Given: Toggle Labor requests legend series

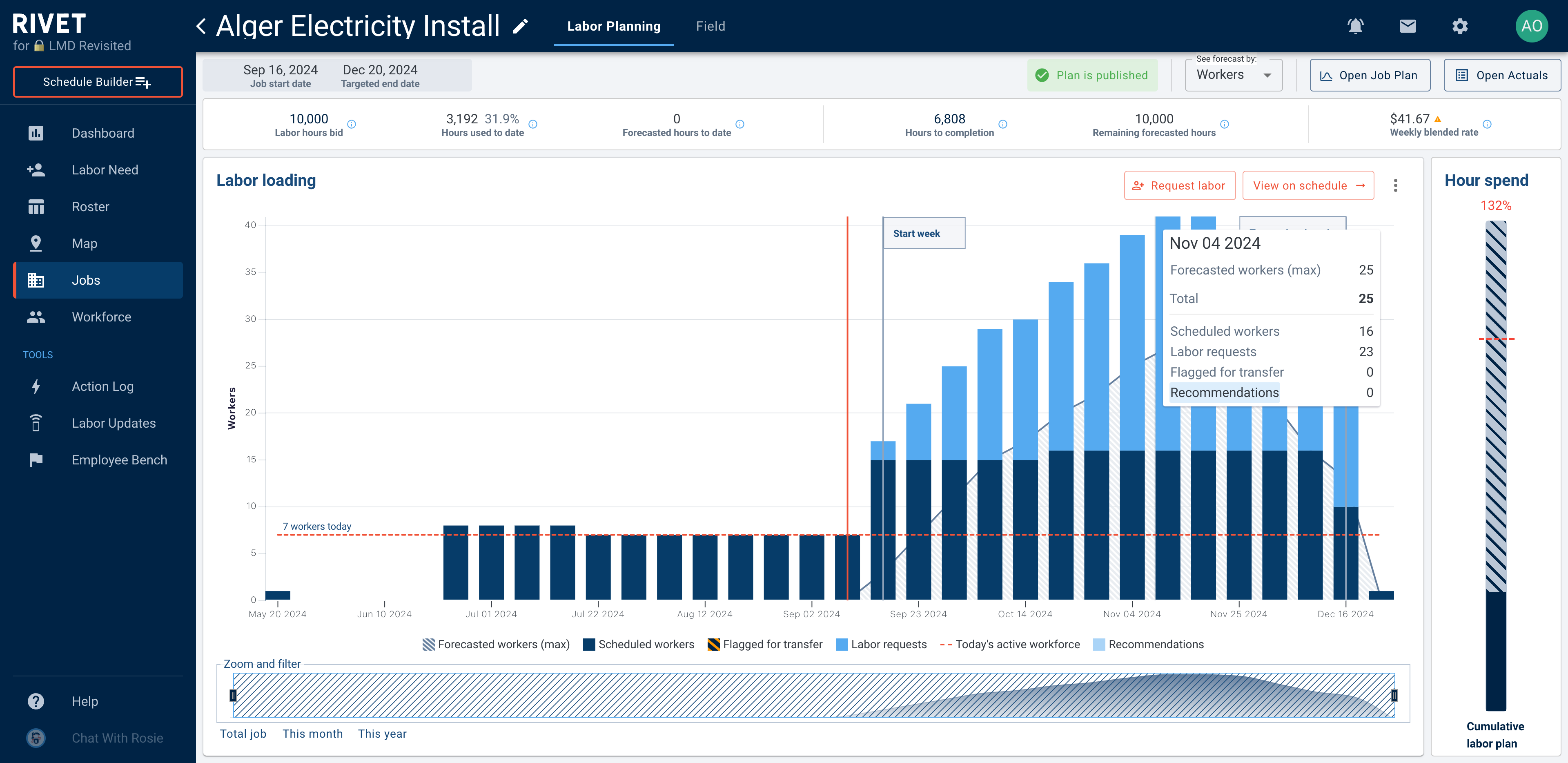Looking at the screenshot, I should tap(882, 644).
